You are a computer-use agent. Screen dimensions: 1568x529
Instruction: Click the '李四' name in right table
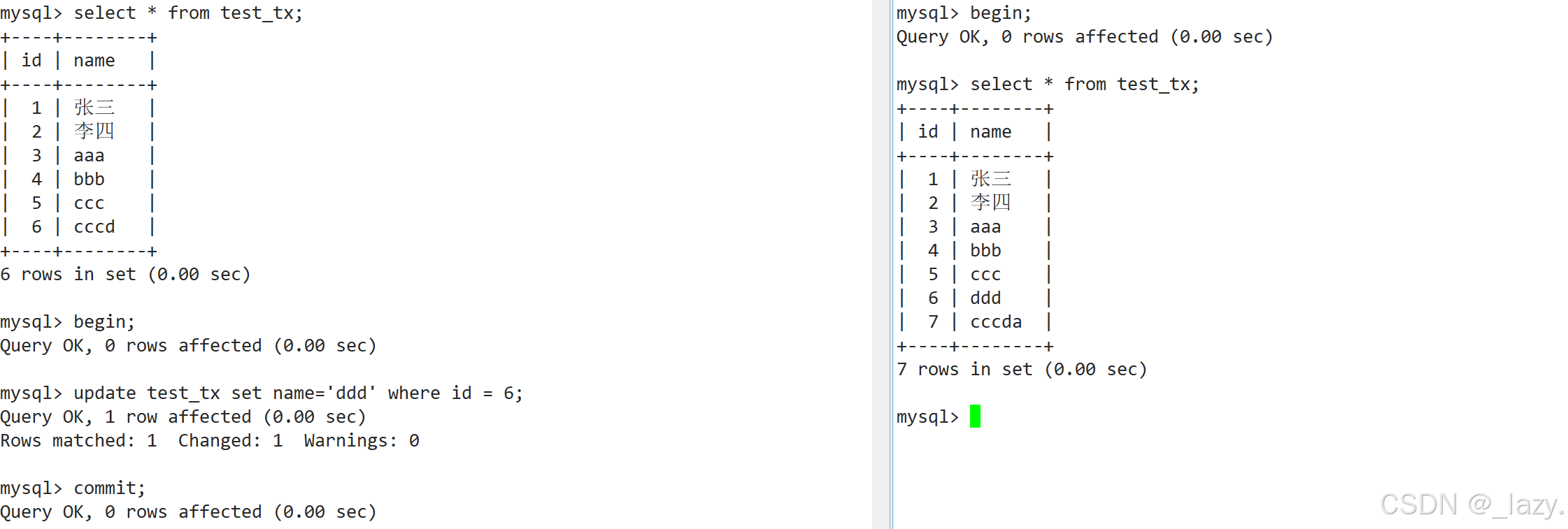(991, 203)
